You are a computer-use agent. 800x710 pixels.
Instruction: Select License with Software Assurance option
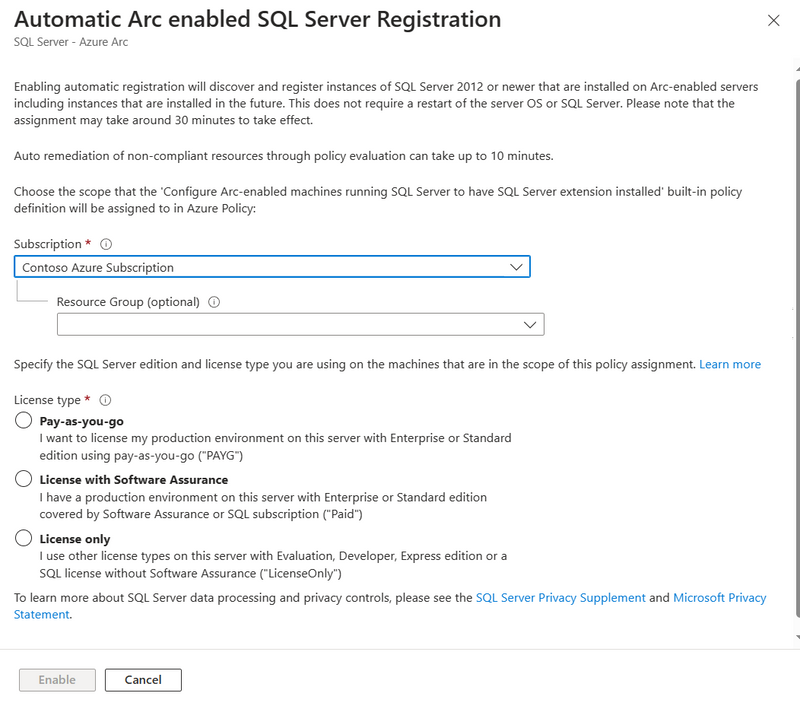23,479
